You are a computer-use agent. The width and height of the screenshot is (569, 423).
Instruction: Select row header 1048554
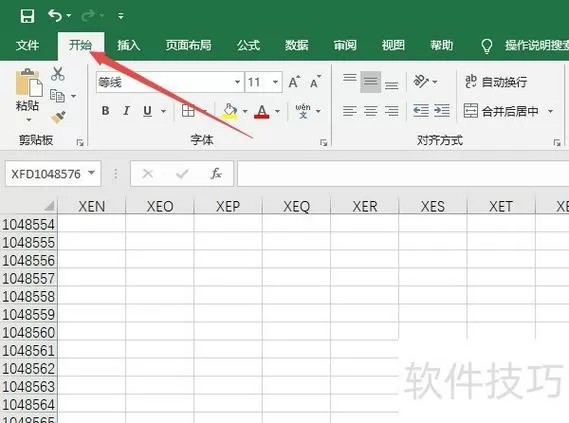click(x=28, y=225)
